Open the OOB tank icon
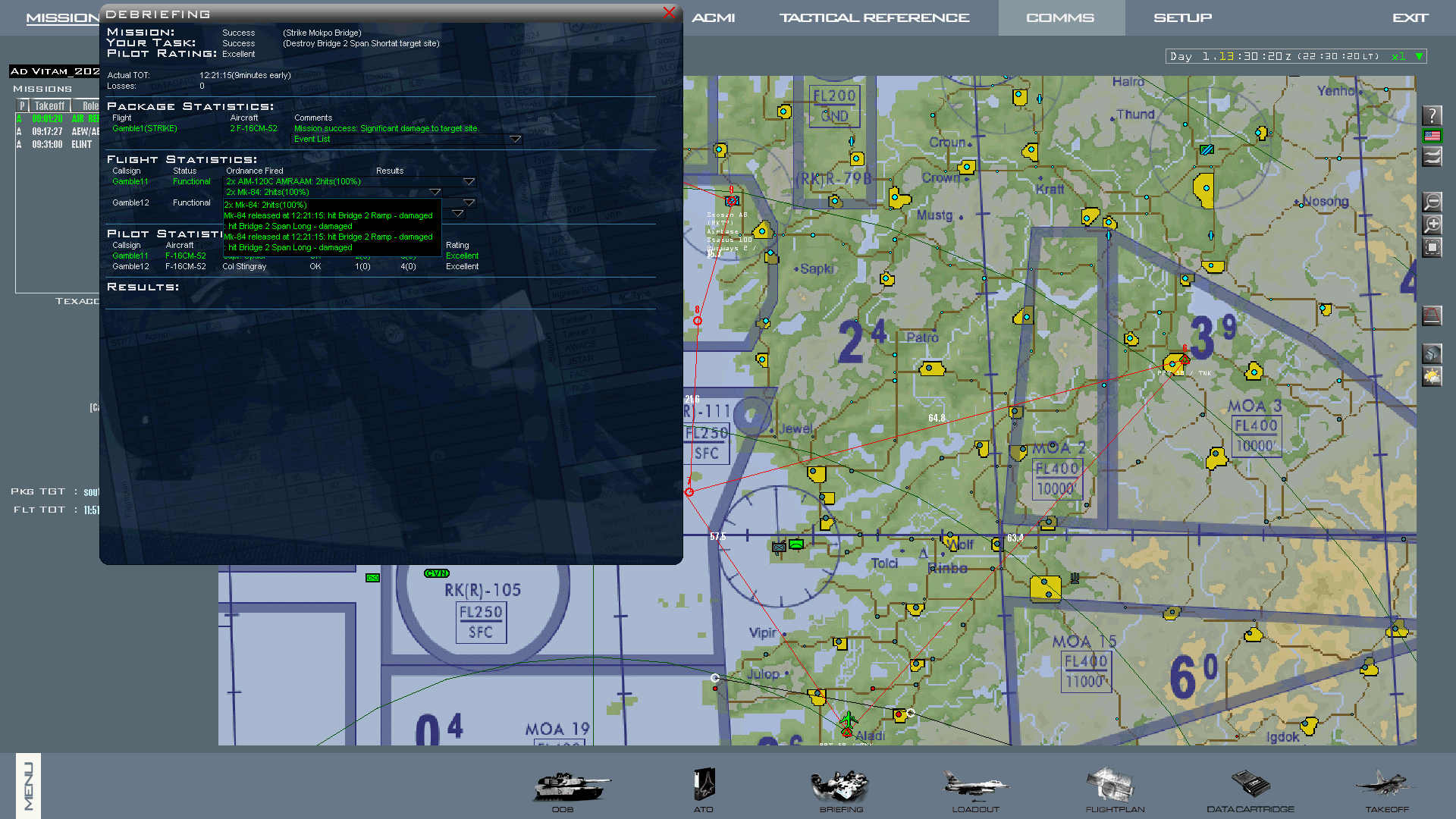 pos(570,786)
